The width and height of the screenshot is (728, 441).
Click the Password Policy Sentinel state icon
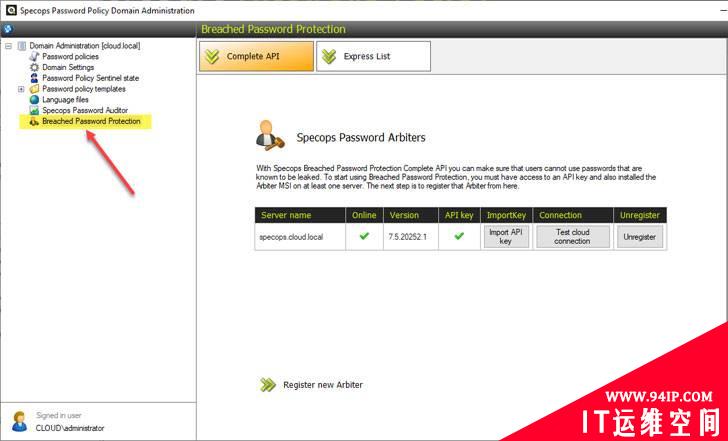[34, 78]
